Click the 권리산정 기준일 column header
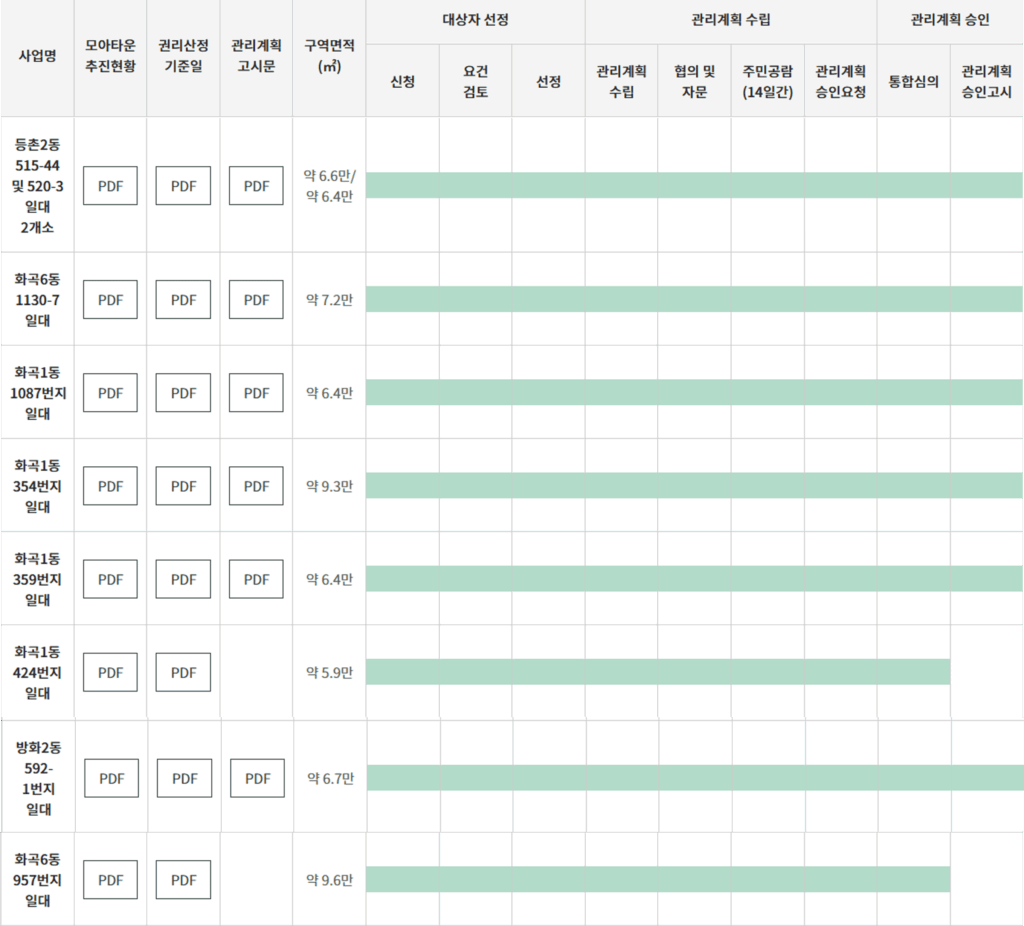The image size is (1024, 926). (x=183, y=56)
